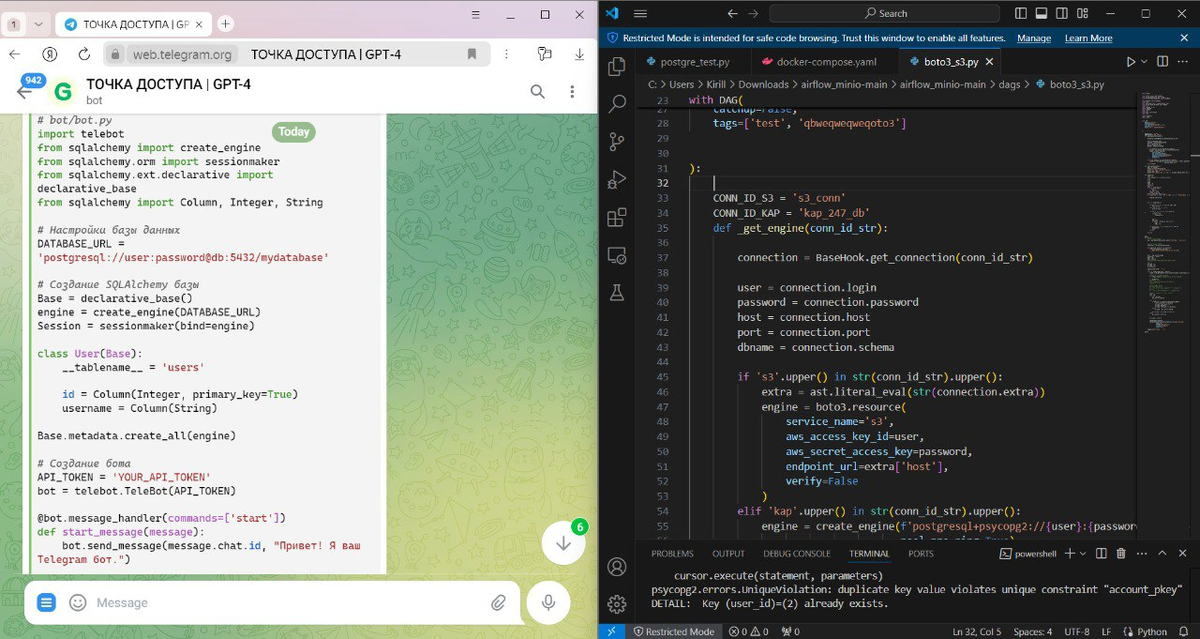1200x639 pixels.
Task: Open Accounts icon in VS Code activity bar
Action: (617, 566)
